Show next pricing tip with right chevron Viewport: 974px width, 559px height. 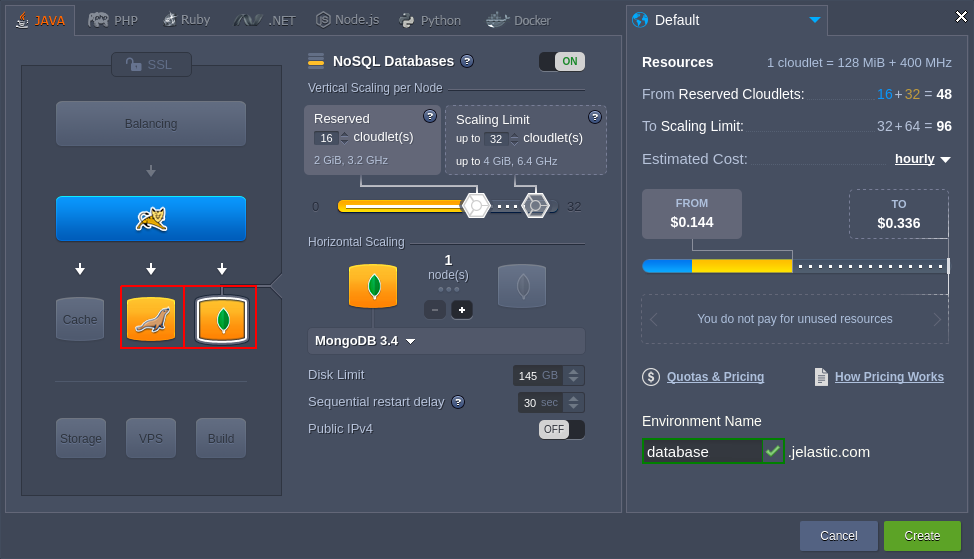[937, 319]
